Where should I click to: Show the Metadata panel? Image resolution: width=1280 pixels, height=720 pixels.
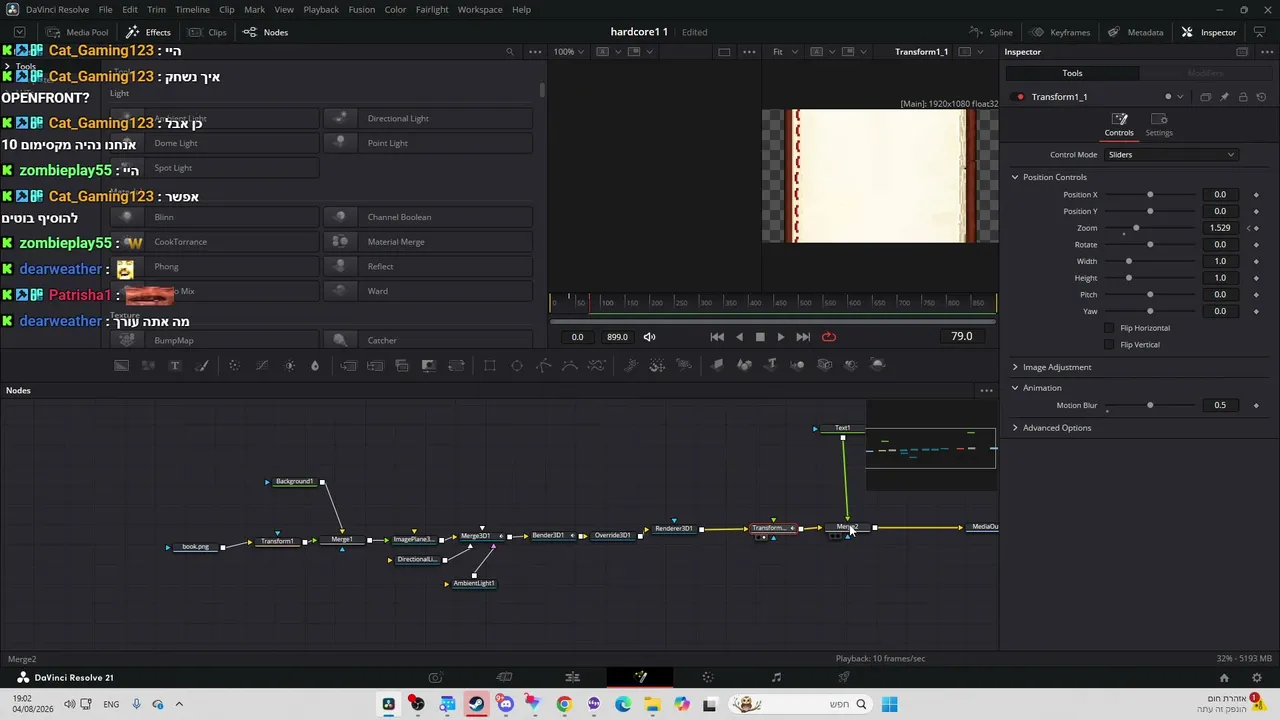(x=1136, y=32)
